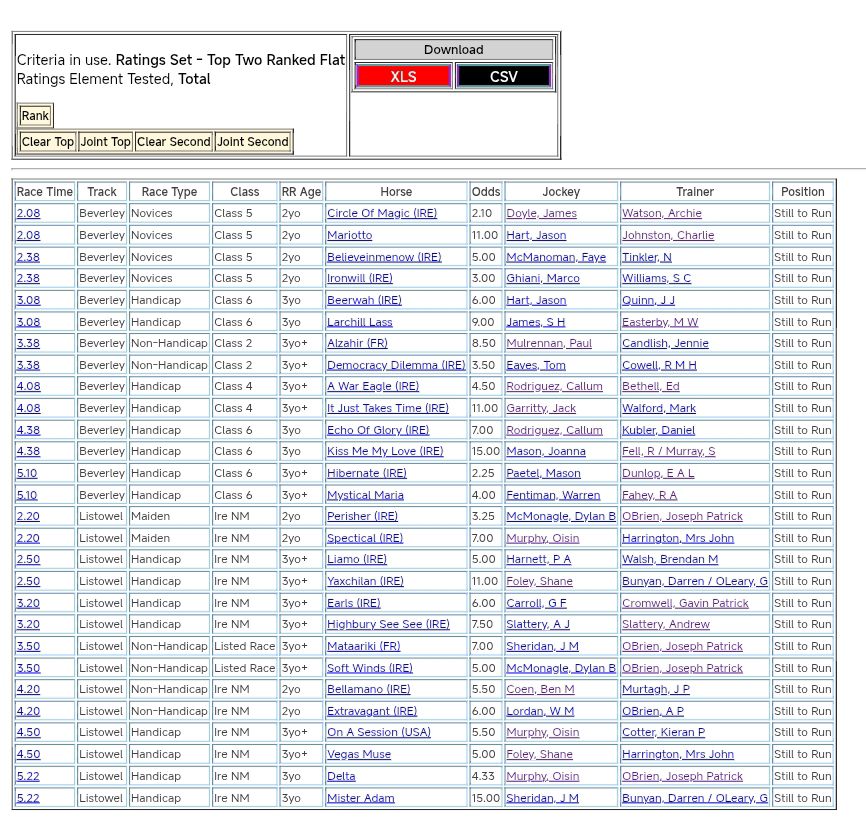Open jockey Coen, Ben M link

coord(540,689)
